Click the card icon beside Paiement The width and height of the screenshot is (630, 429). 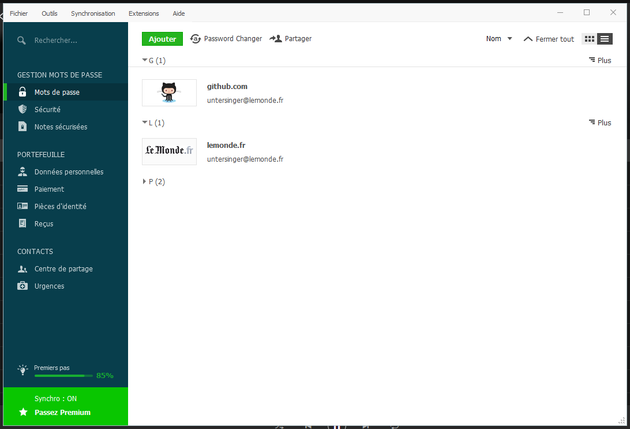pos(22,189)
